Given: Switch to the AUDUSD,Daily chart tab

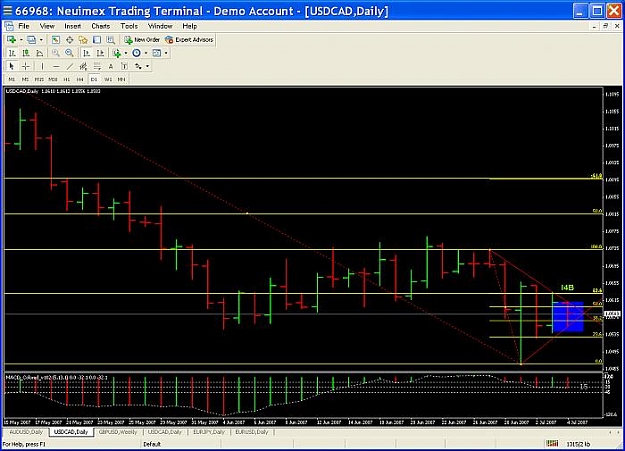Looking at the screenshot, I should [x=26, y=432].
